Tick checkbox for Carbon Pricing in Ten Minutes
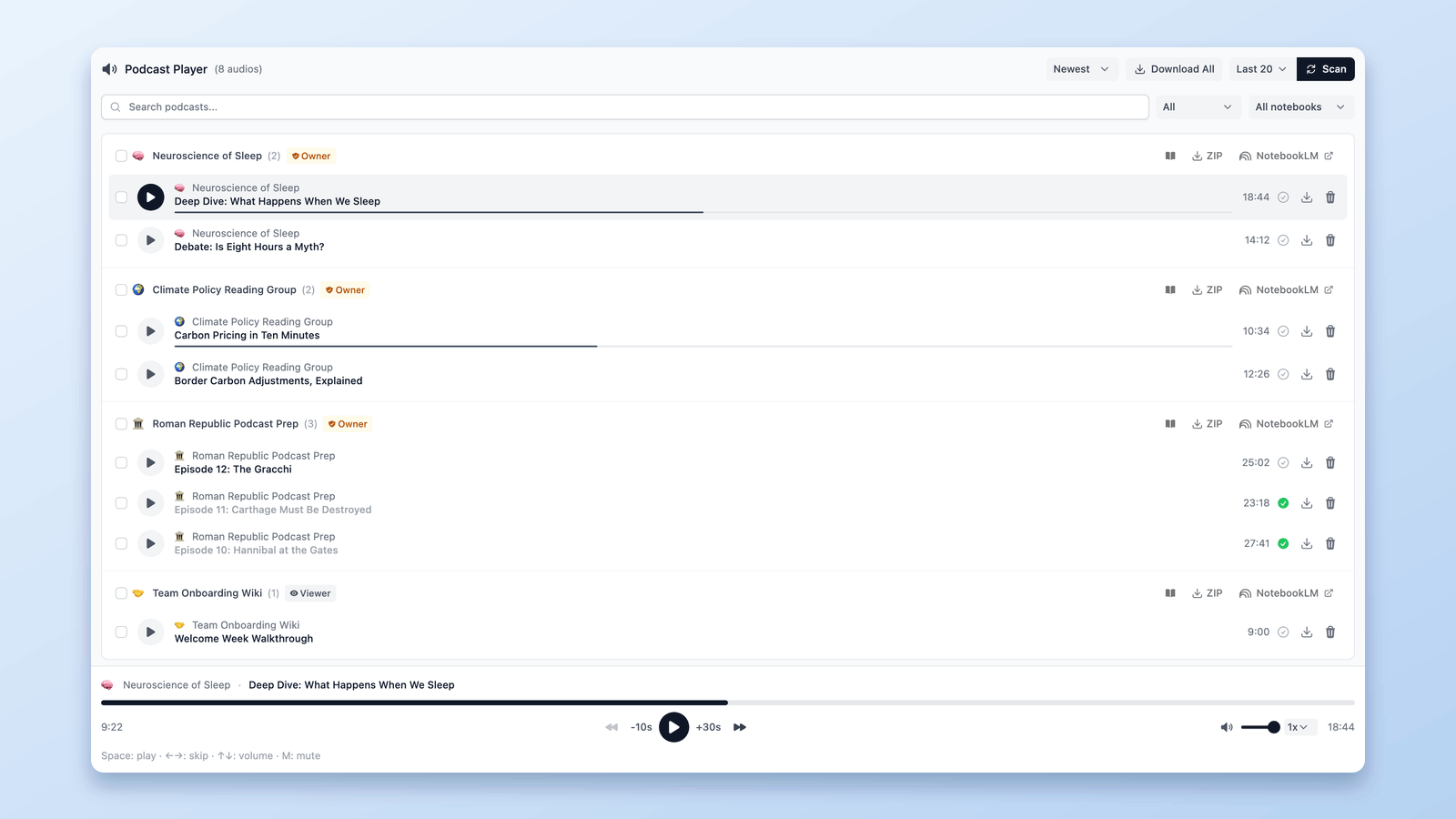The image size is (1456, 819). pos(121,331)
